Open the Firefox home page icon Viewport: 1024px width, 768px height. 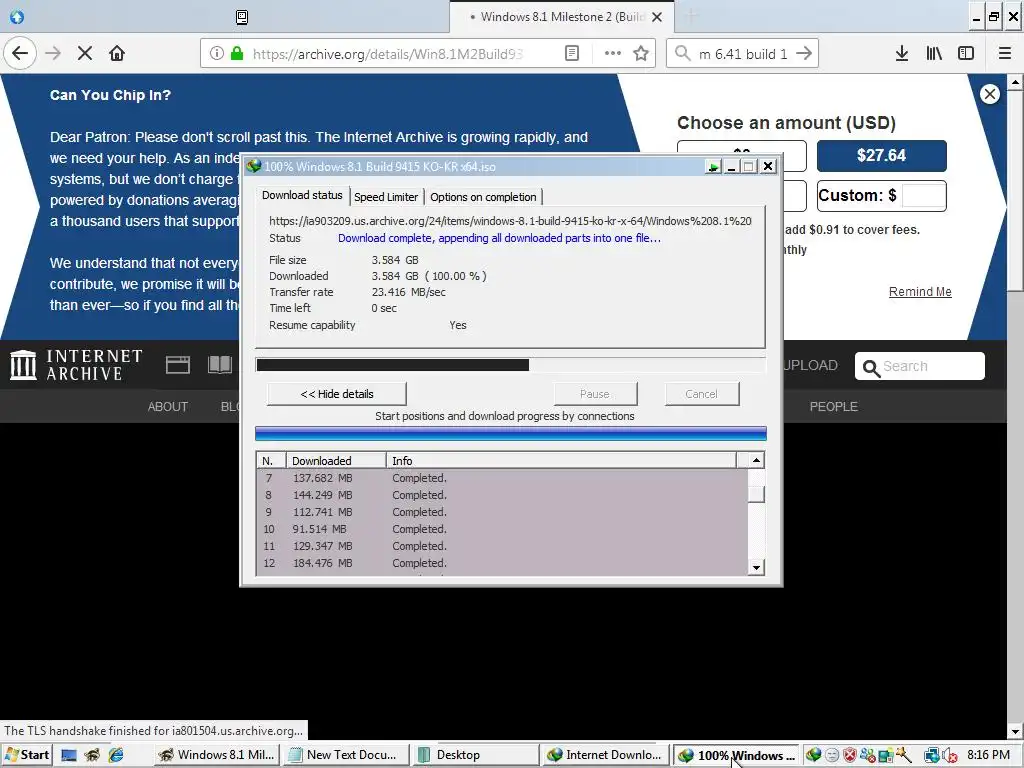click(x=117, y=54)
